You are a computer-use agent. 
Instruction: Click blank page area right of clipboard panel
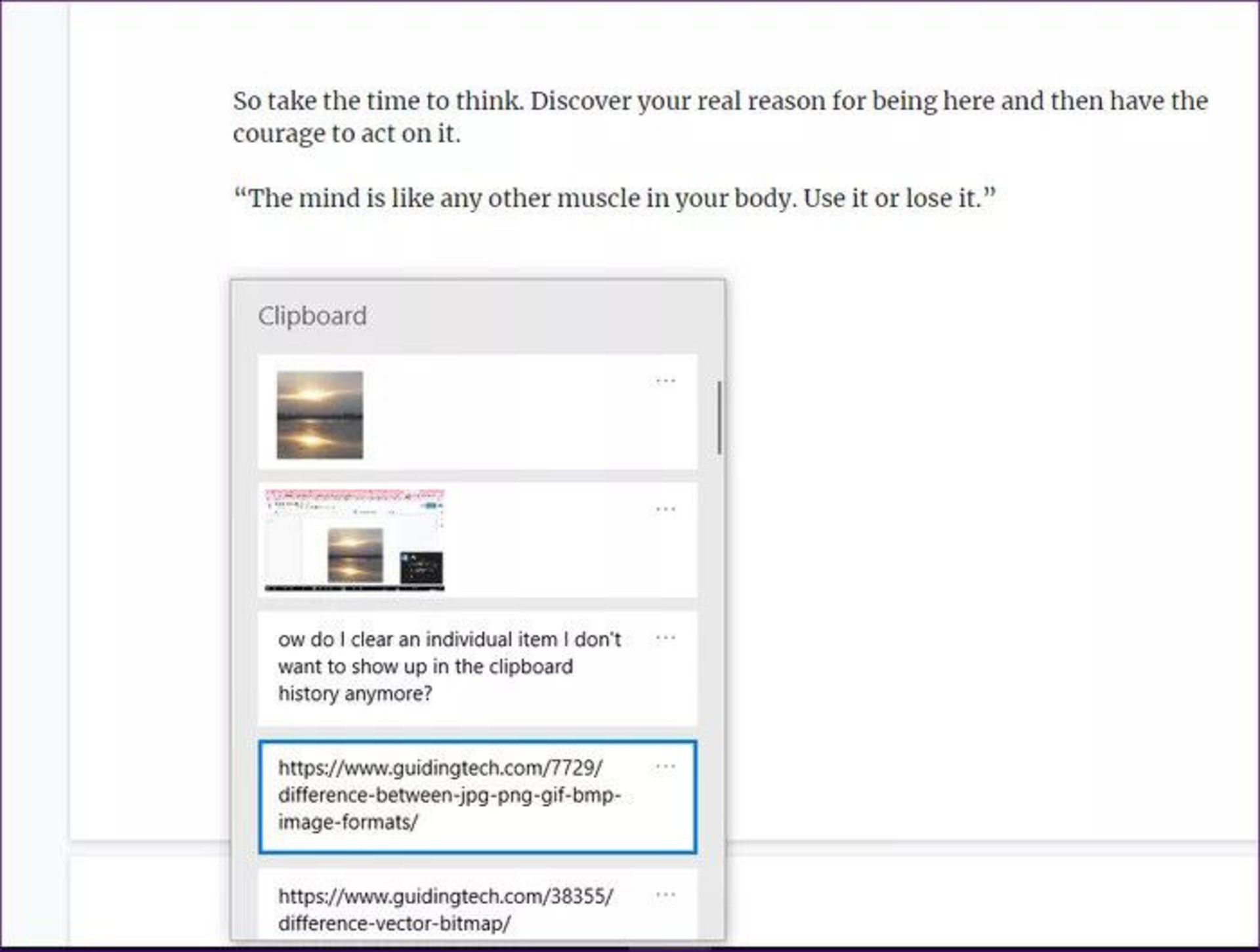click(x=984, y=525)
